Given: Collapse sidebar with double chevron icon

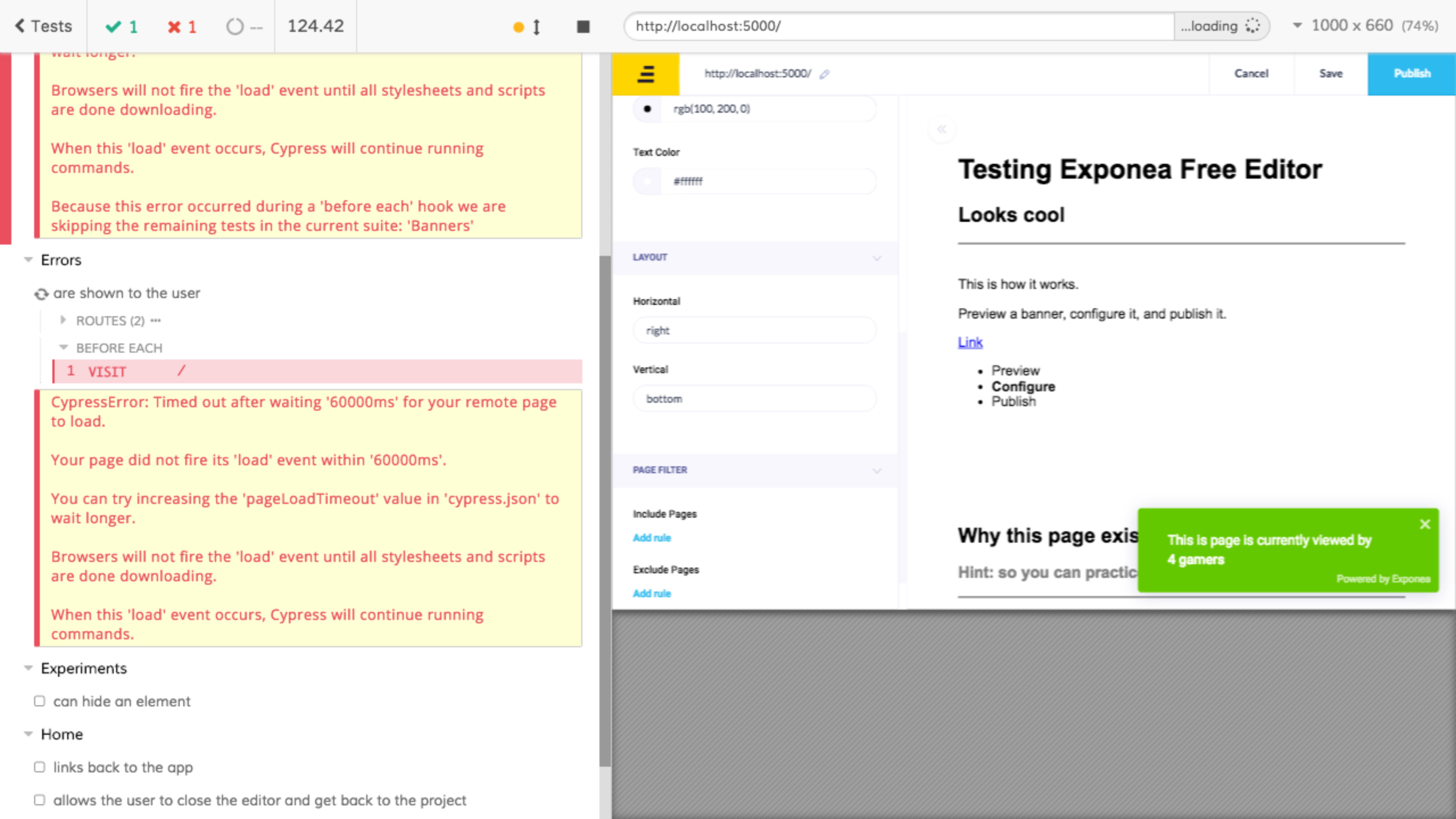Looking at the screenshot, I should click(x=942, y=129).
